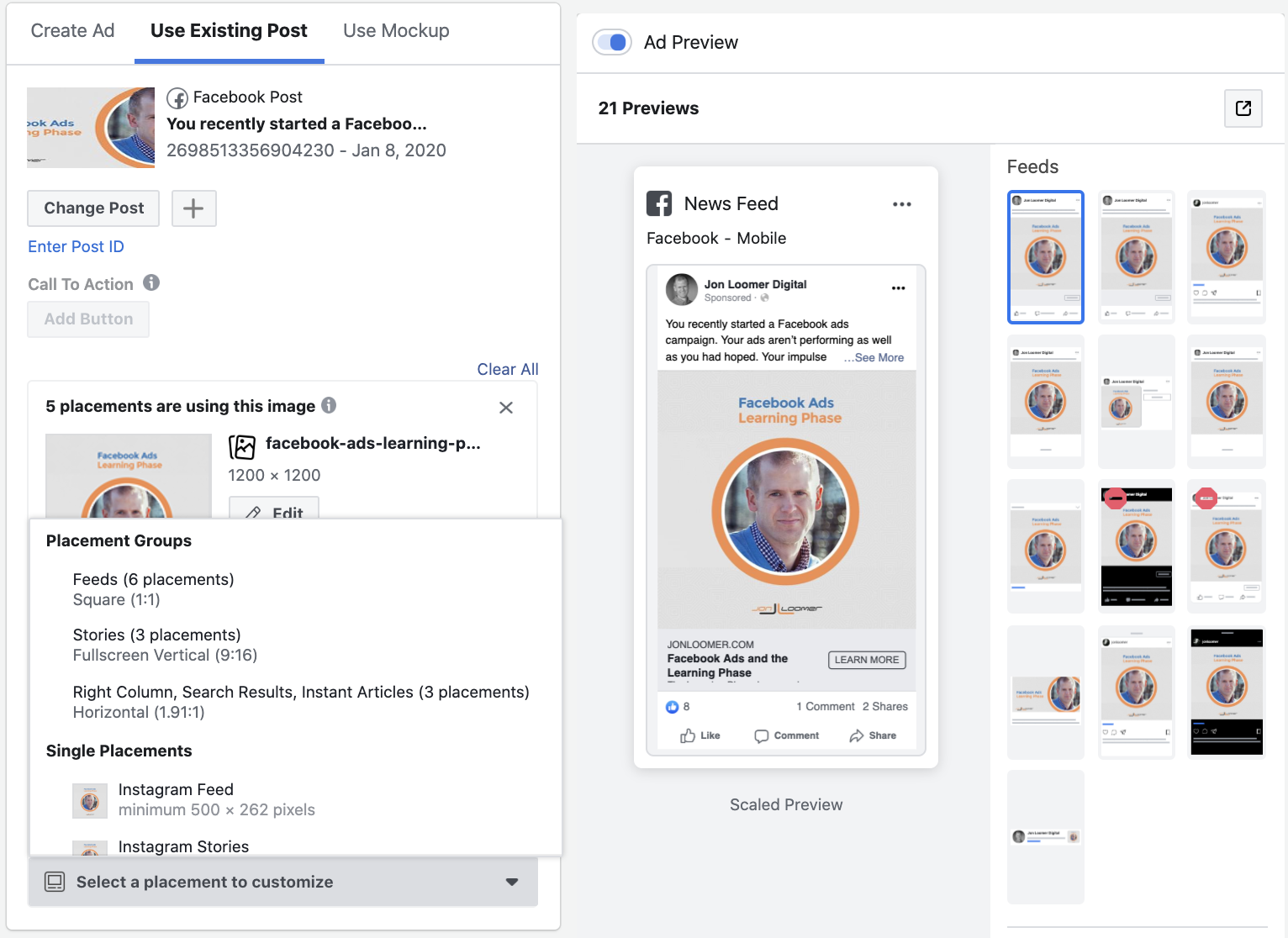Image resolution: width=1288 pixels, height=938 pixels.
Task: Close the placements image panel
Action: pyautogui.click(x=505, y=408)
